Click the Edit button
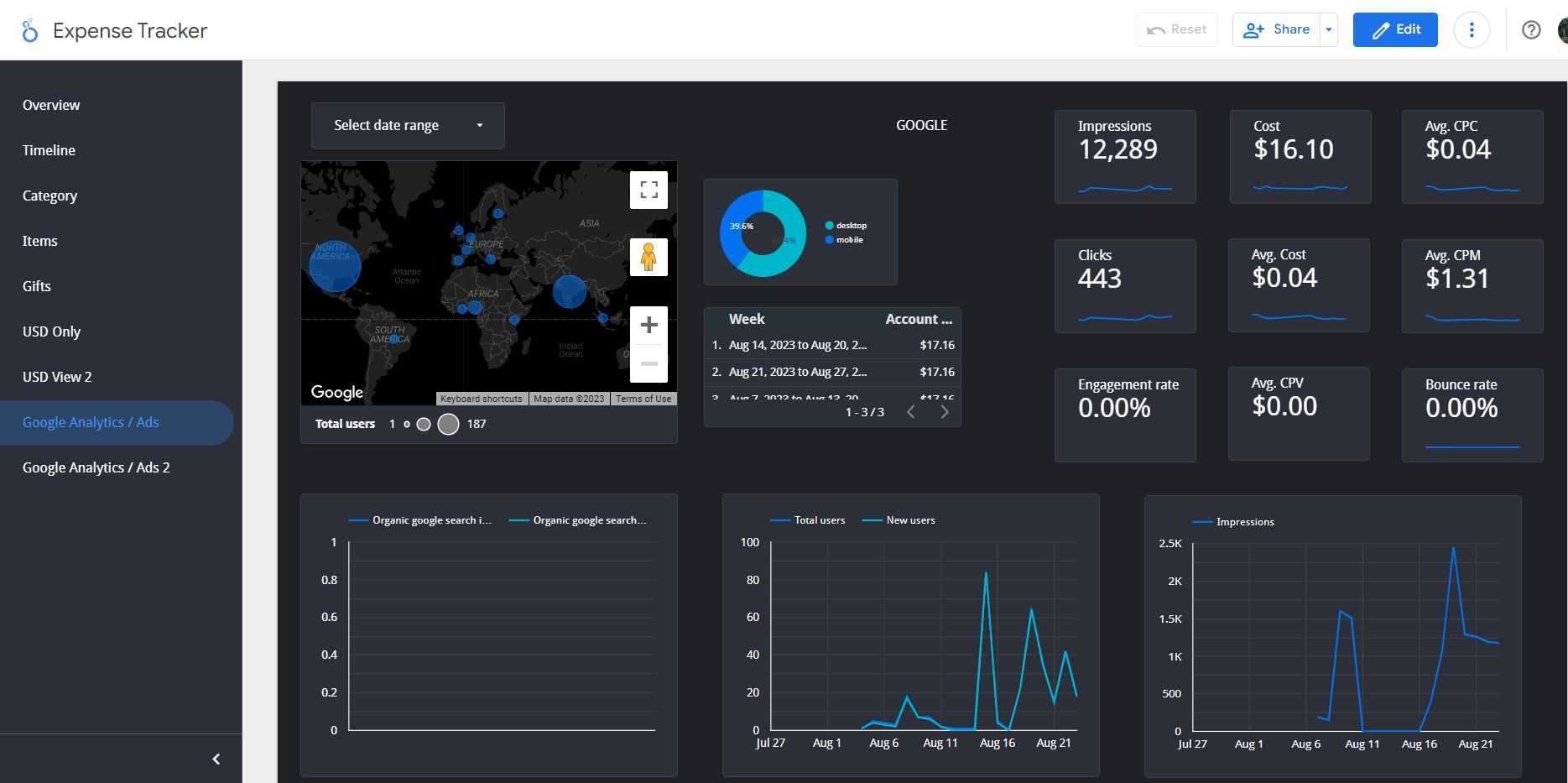 point(1395,29)
